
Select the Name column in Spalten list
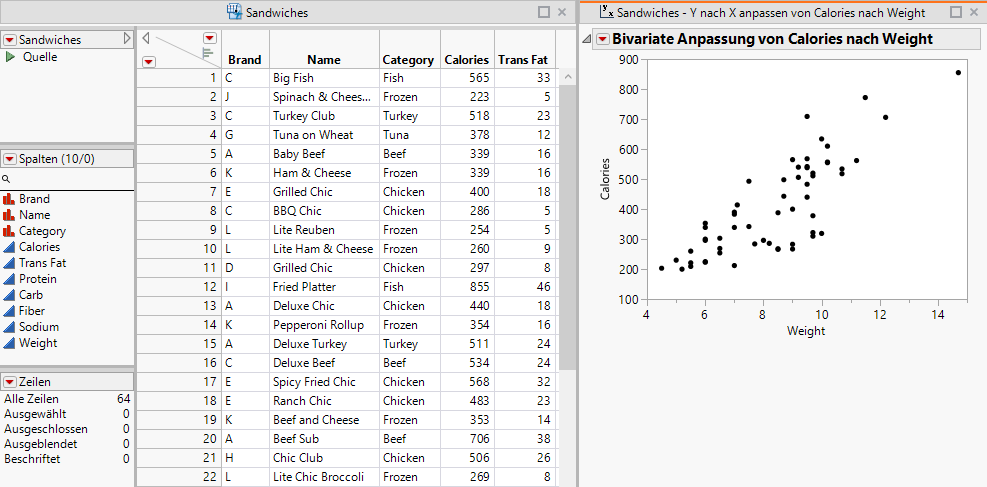35,215
